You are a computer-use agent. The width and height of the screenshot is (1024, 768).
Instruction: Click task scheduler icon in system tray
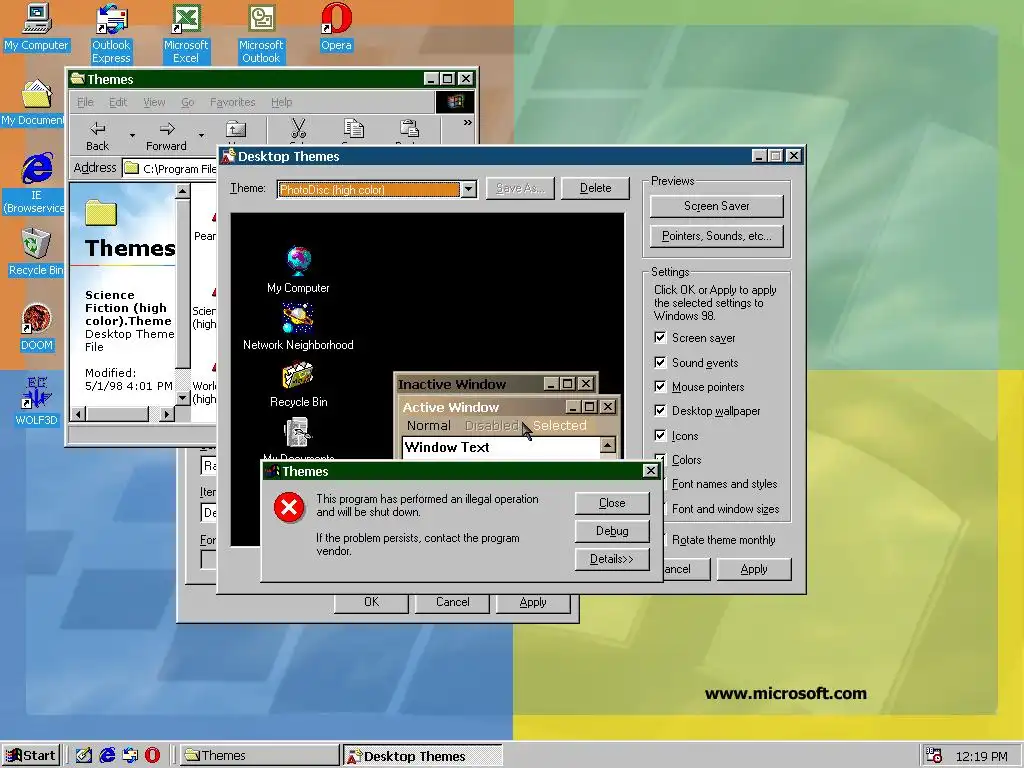934,756
